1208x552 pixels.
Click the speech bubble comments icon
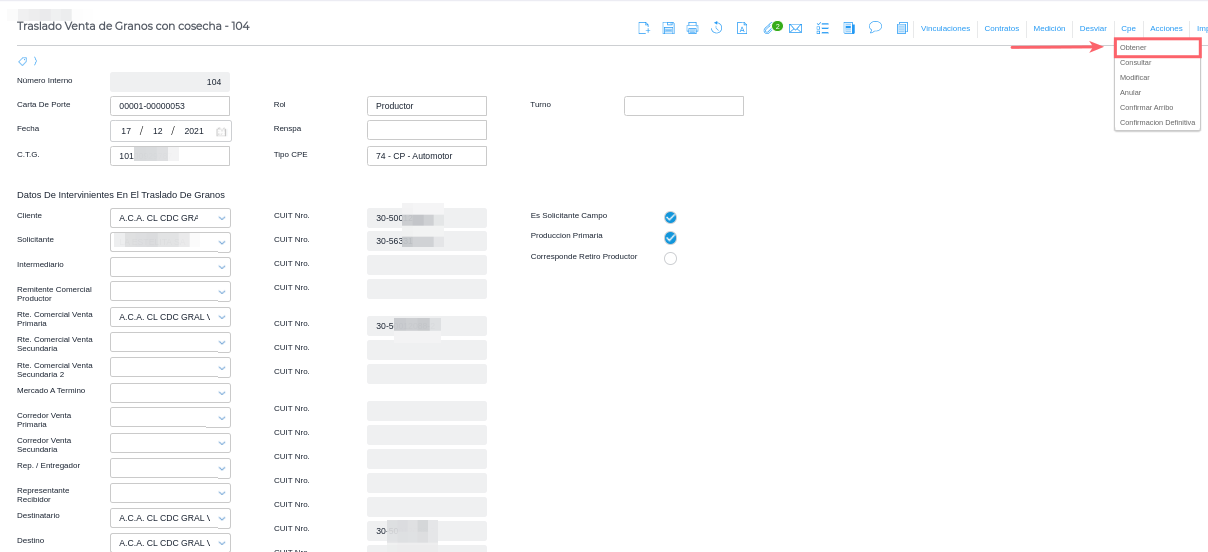click(875, 27)
